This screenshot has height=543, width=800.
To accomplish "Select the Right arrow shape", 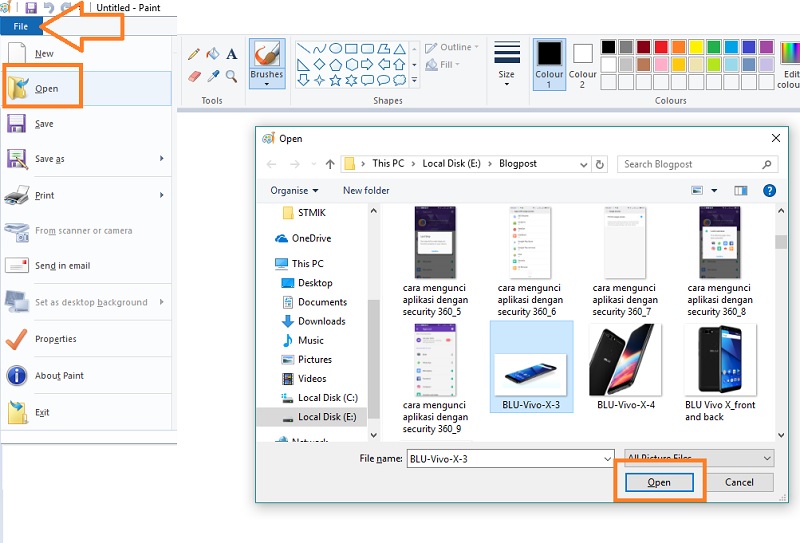I will click(x=367, y=64).
